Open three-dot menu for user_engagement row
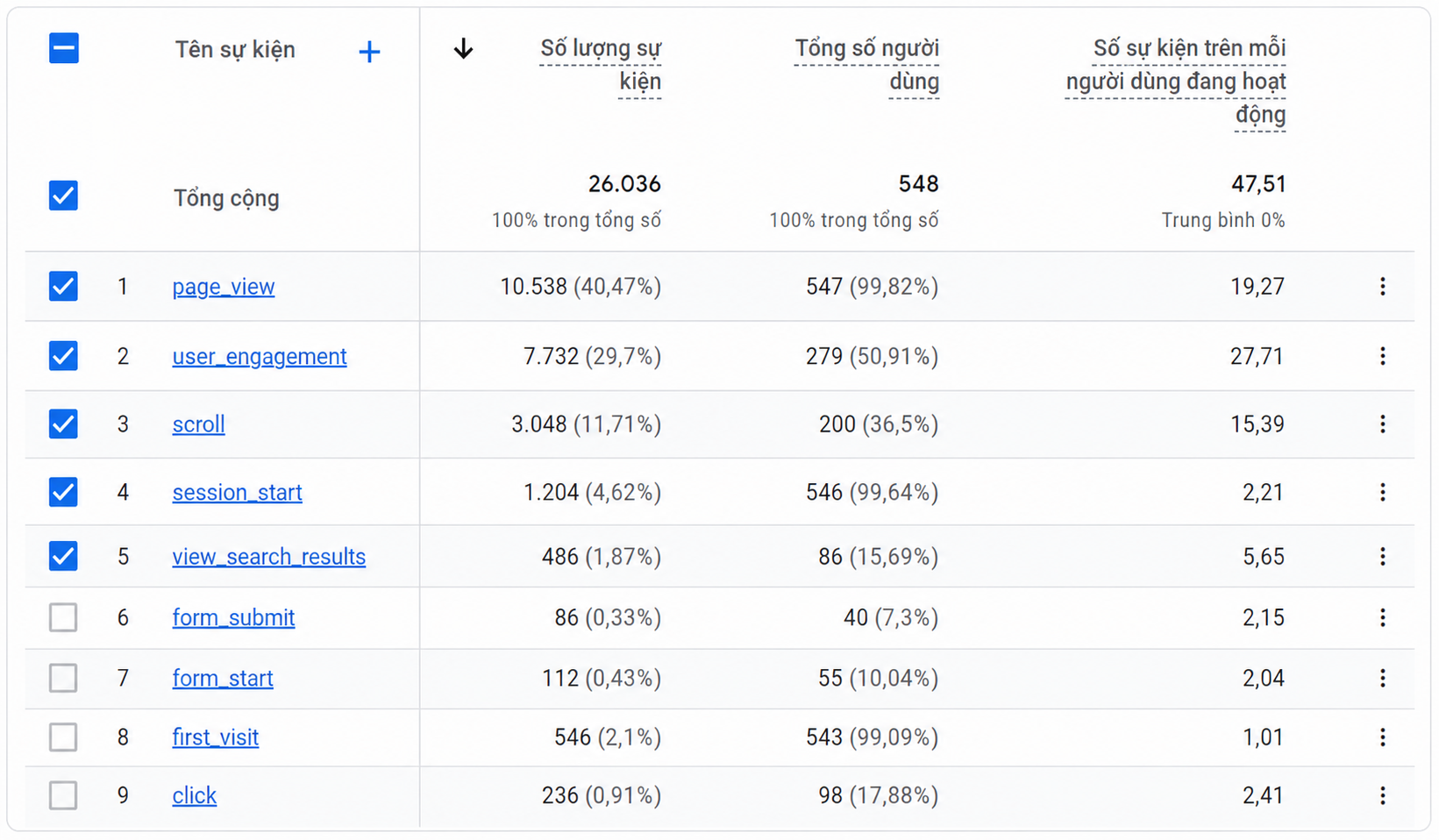1439x840 pixels. pos(1382,356)
